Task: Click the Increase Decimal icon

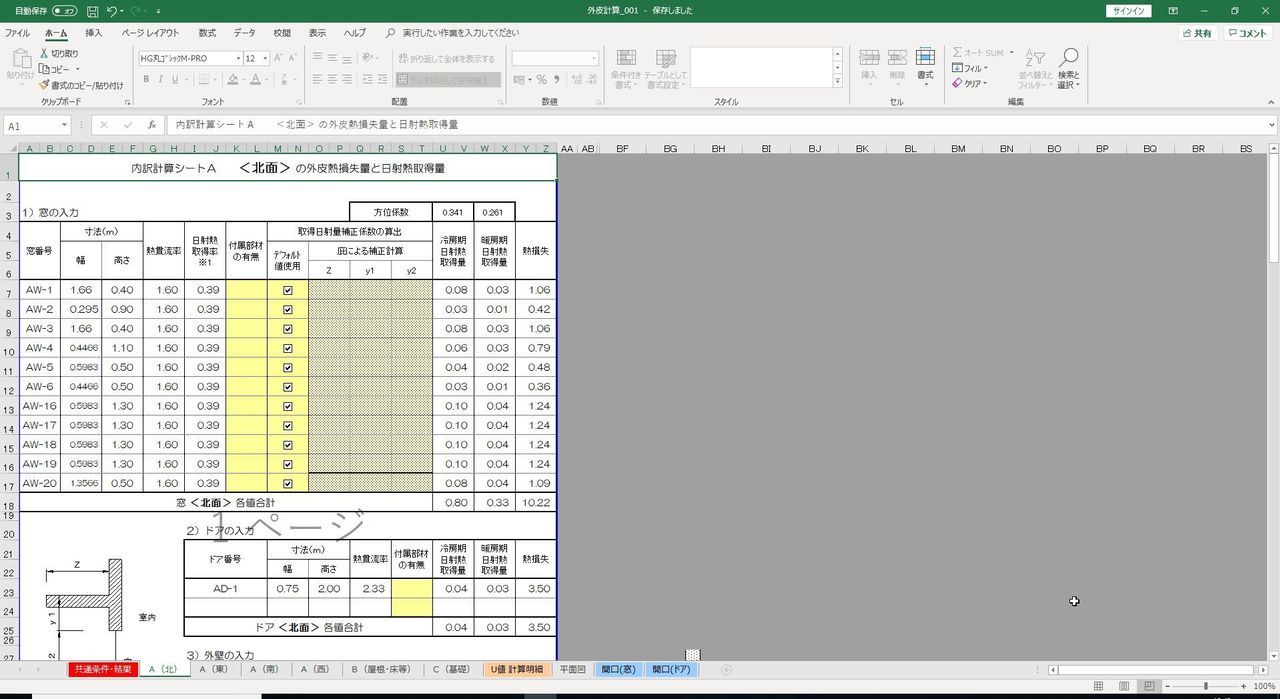Action: coord(575,79)
